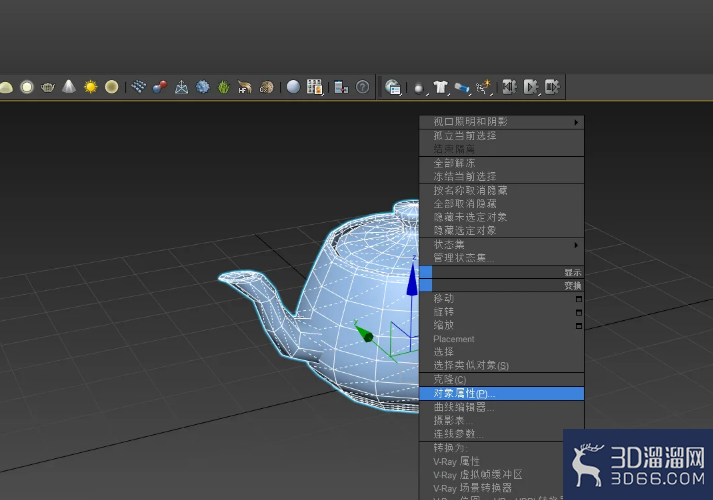Click the step simulation gear frame-advance icon
713x500 pixels.
(x=552, y=87)
